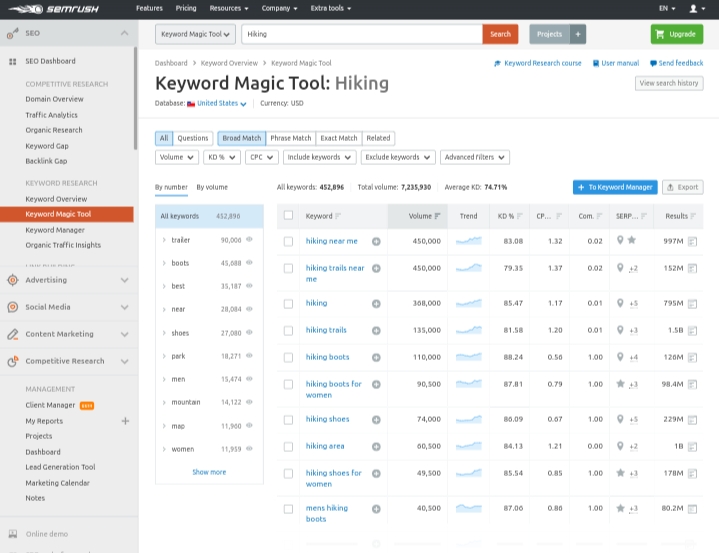Click the Advertising target icon in sidebar

[13, 280]
